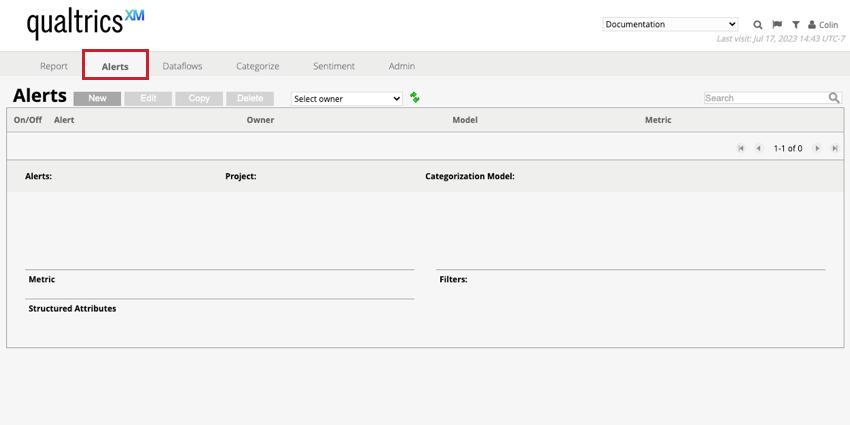
Task: Click into the alerts Search field
Action: pos(765,98)
